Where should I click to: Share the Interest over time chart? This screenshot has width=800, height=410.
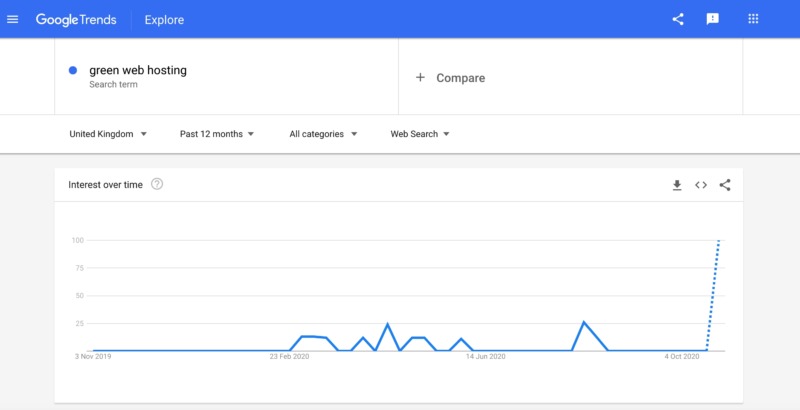click(725, 185)
